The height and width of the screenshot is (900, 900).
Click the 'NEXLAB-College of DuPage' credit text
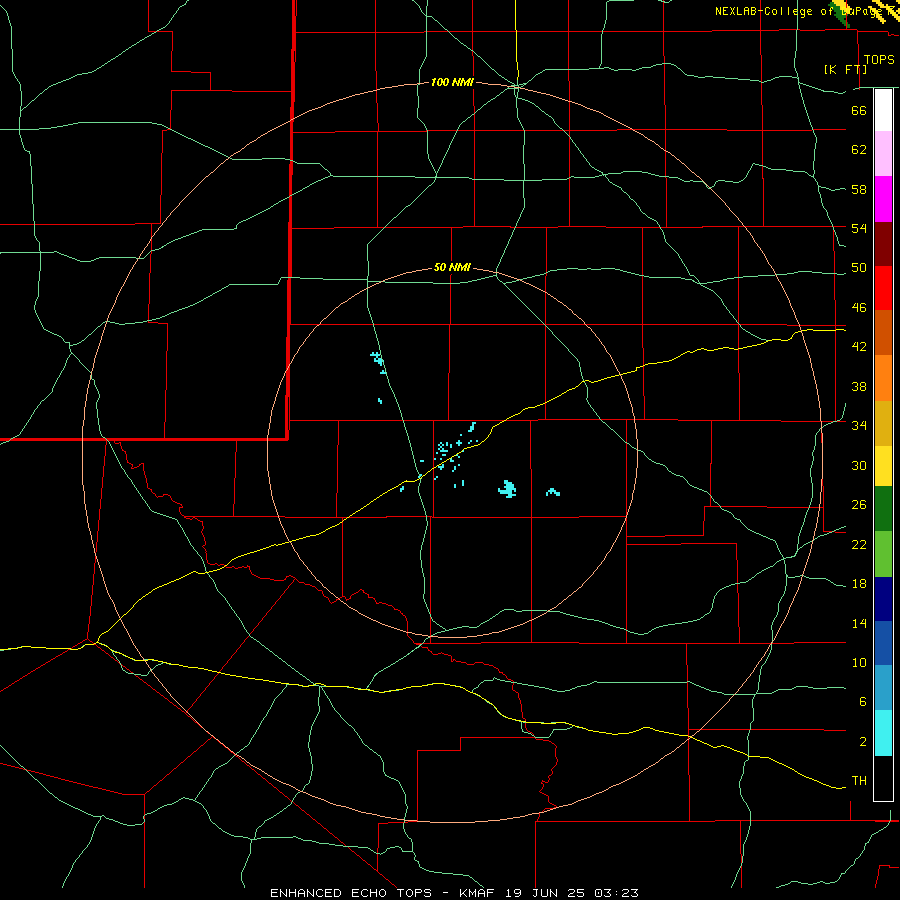pyautogui.click(x=798, y=11)
